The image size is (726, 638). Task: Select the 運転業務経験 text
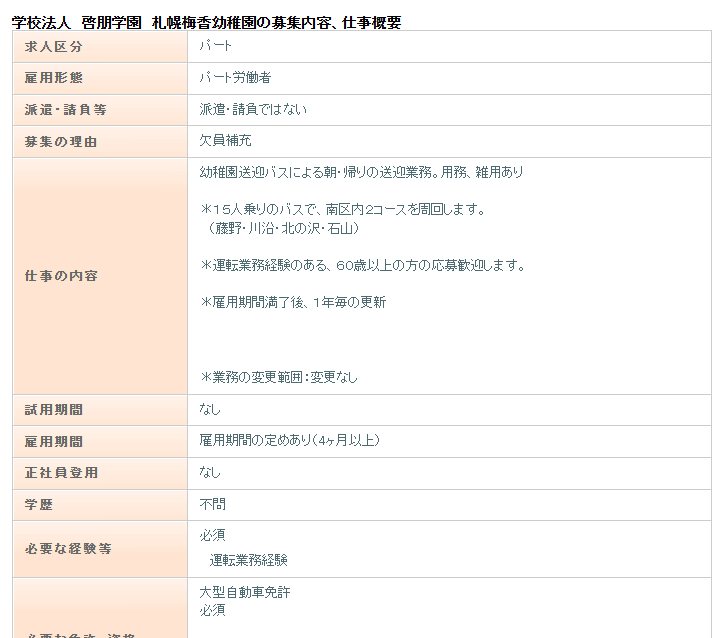(x=249, y=560)
